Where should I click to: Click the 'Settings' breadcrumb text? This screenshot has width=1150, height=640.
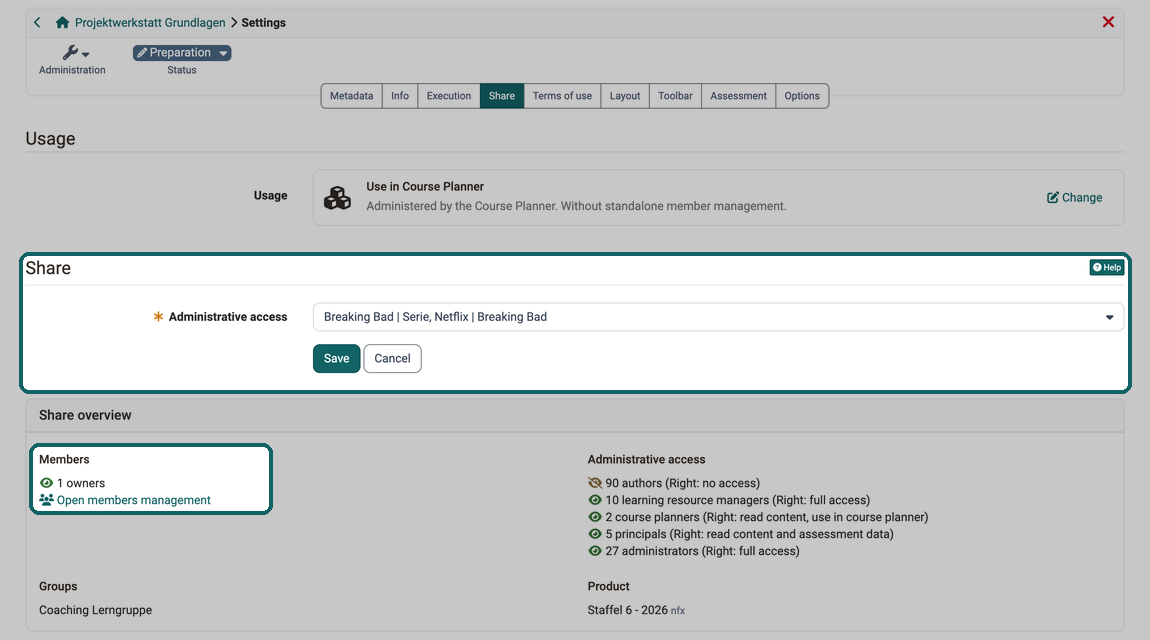tap(263, 23)
